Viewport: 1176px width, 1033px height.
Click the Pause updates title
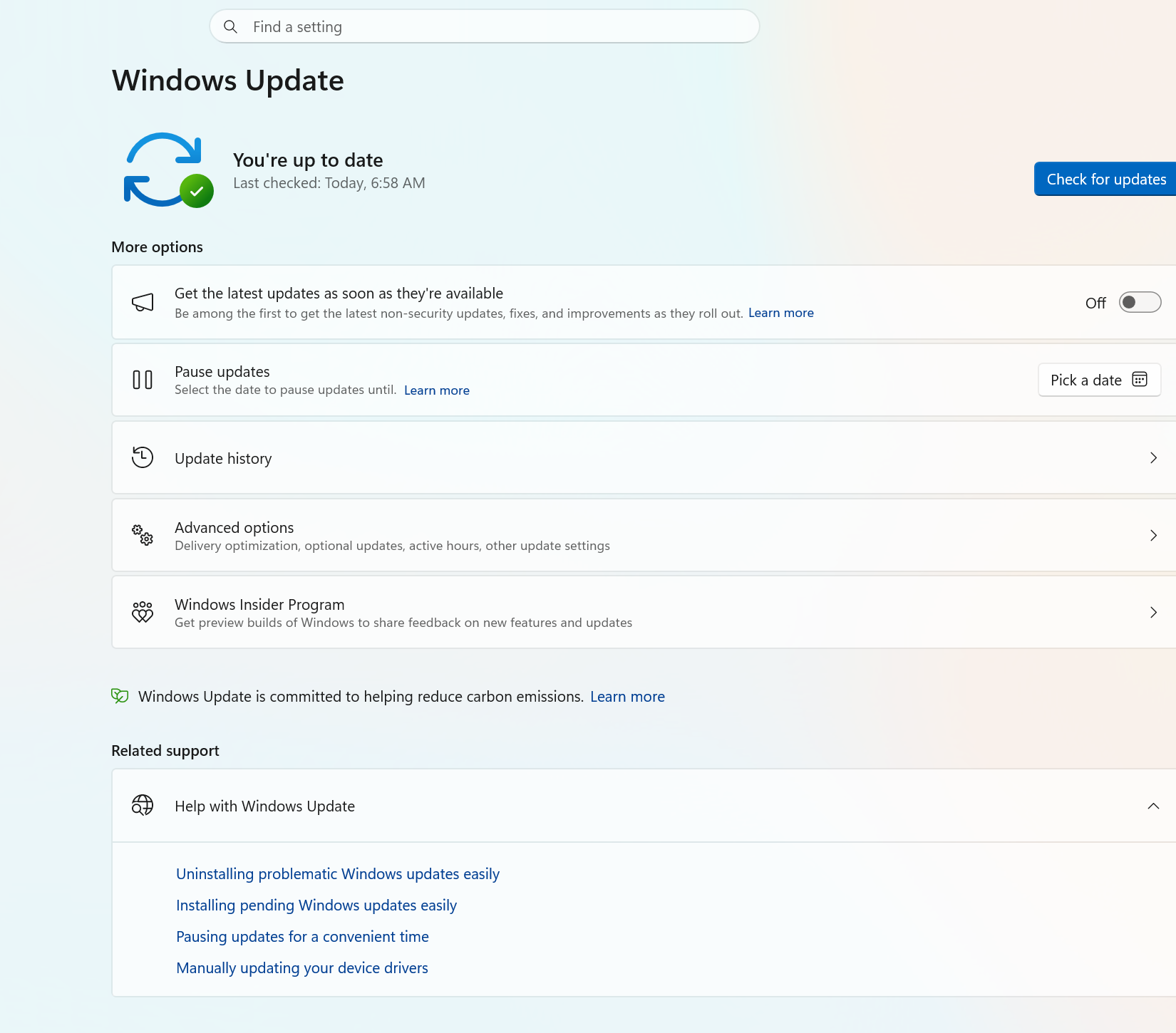[x=222, y=372]
